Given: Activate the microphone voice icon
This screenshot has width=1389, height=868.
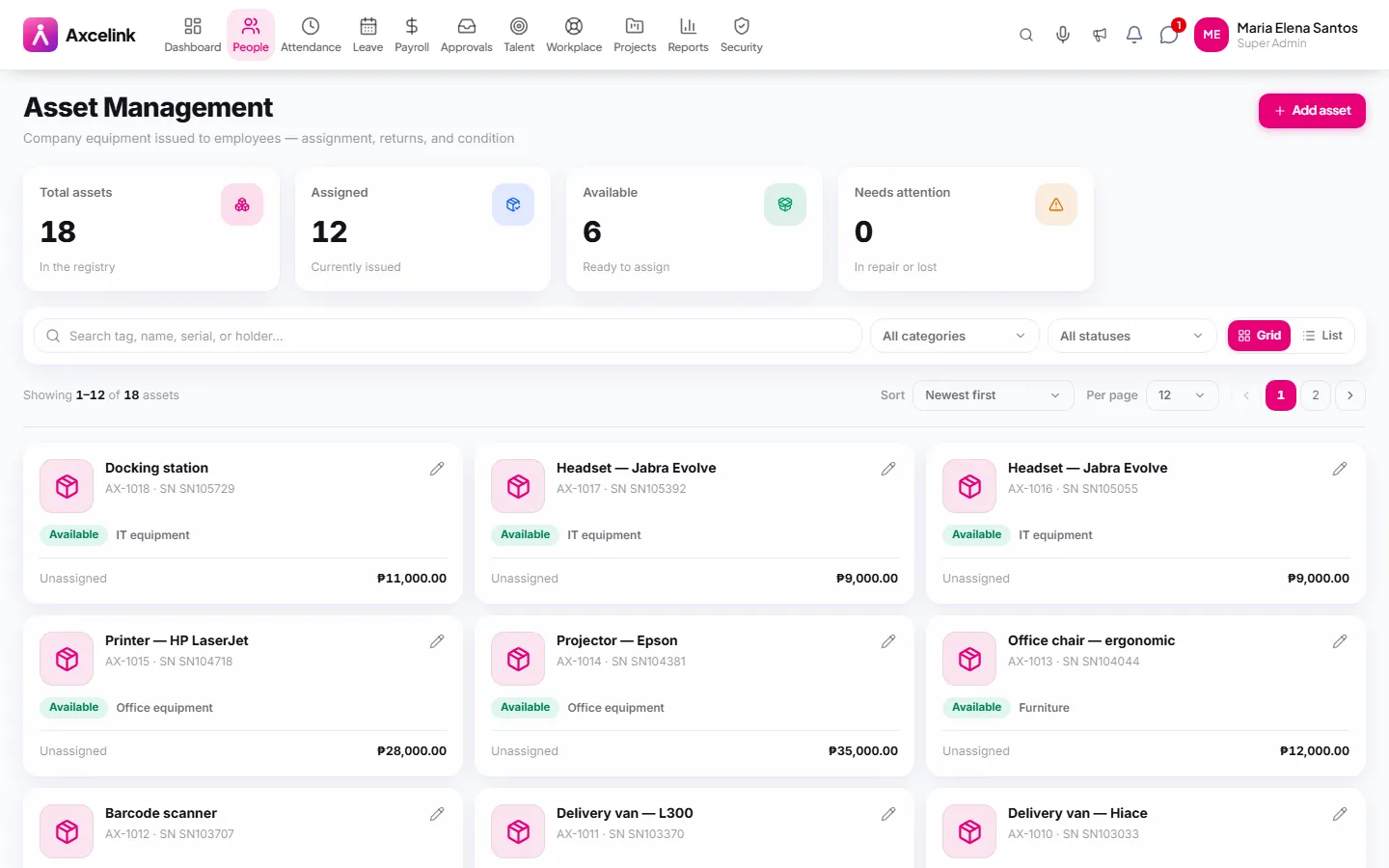Looking at the screenshot, I should point(1063,35).
